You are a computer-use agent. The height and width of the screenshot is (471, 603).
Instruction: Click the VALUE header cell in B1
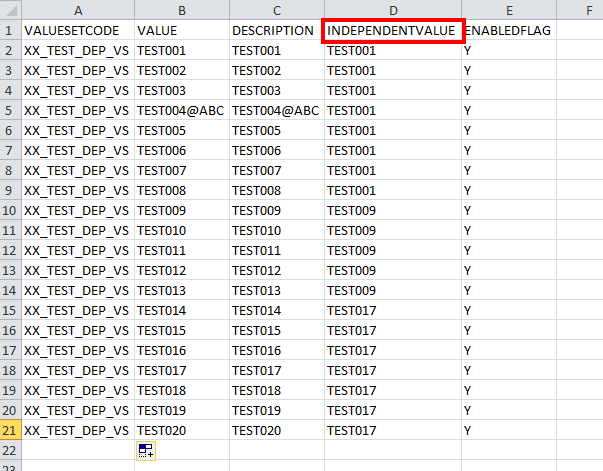click(182, 30)
